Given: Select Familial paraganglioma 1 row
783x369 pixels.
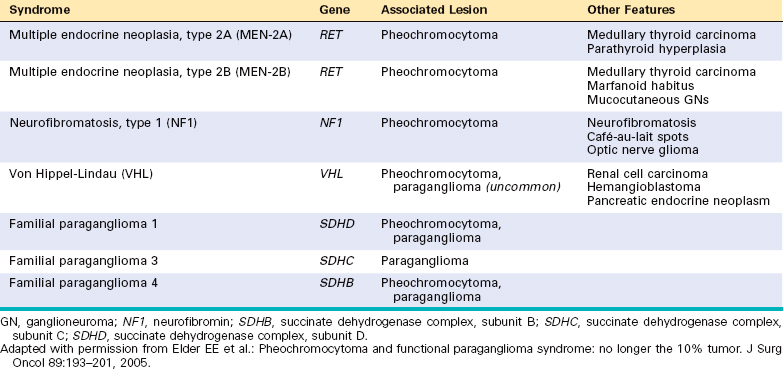Looking at the screenshot, I should tap(392, 231).
